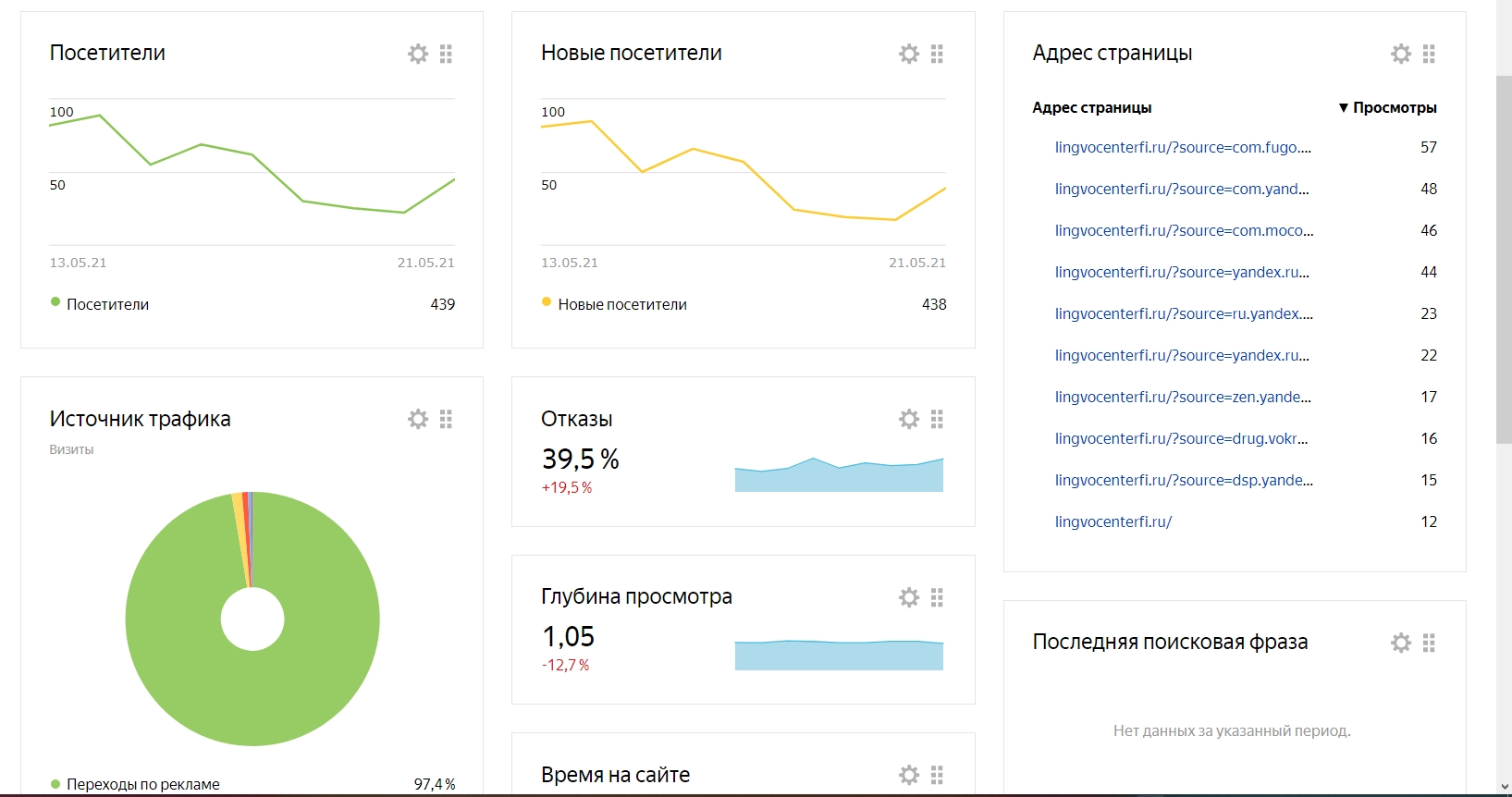Viewport: 1512px width, 797px height.
Task: Open the source=drug.vokr page link
Action: click(1181, 438)
